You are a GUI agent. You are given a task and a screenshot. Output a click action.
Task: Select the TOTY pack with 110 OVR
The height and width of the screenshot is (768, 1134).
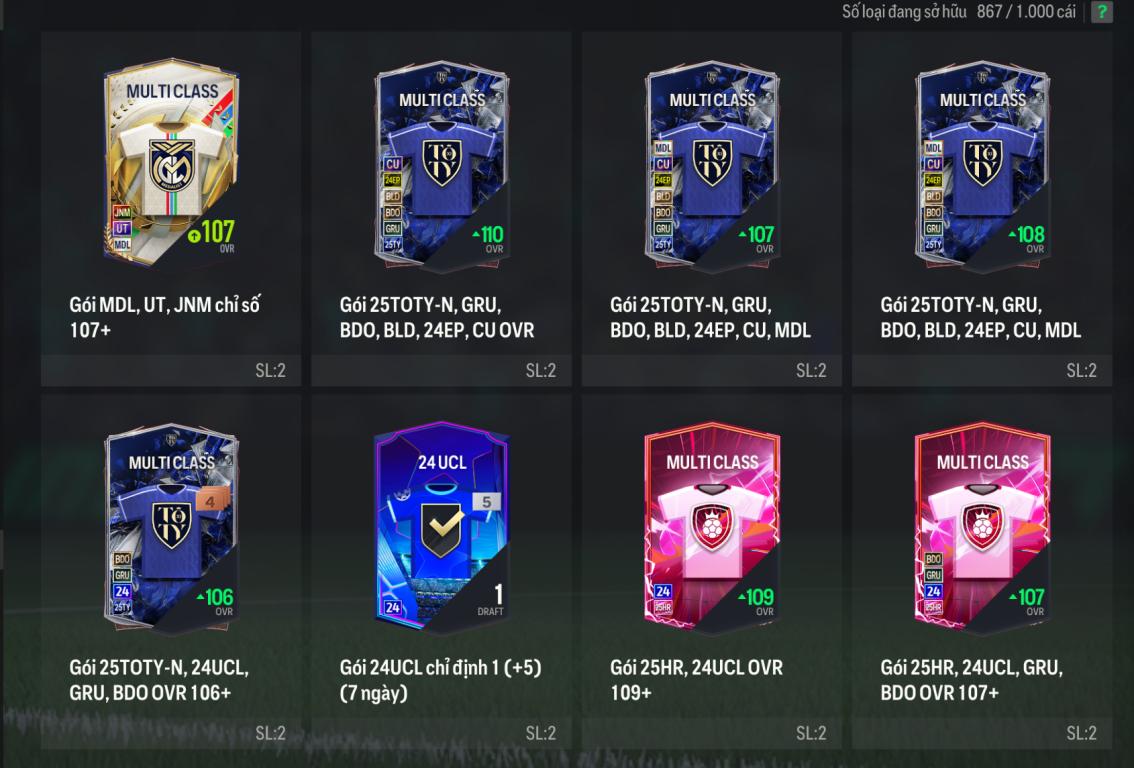click(x=442, y=165)
